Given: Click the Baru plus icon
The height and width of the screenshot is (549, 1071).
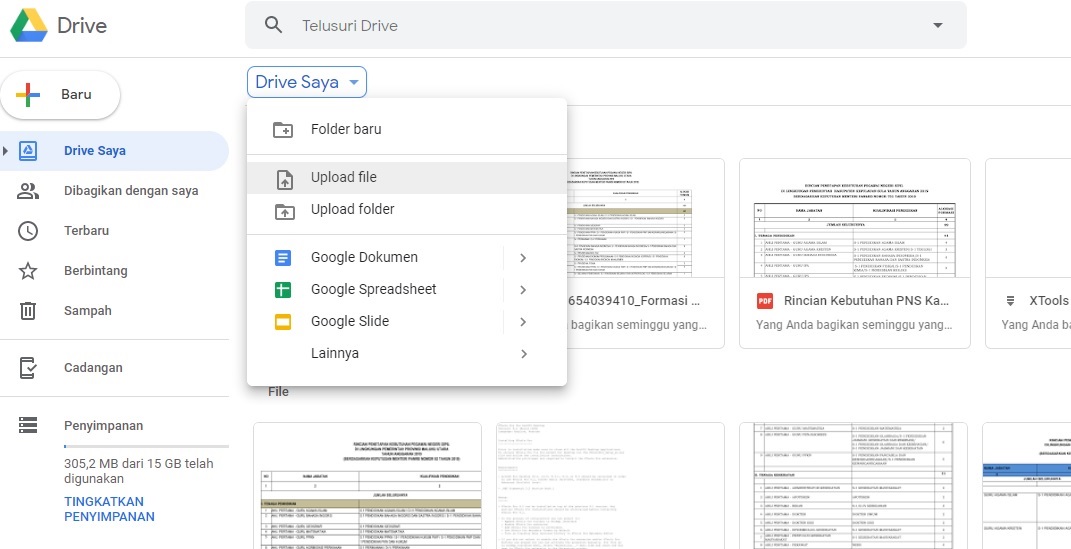Looking at the screenshot, I should [x=27, y=94].
